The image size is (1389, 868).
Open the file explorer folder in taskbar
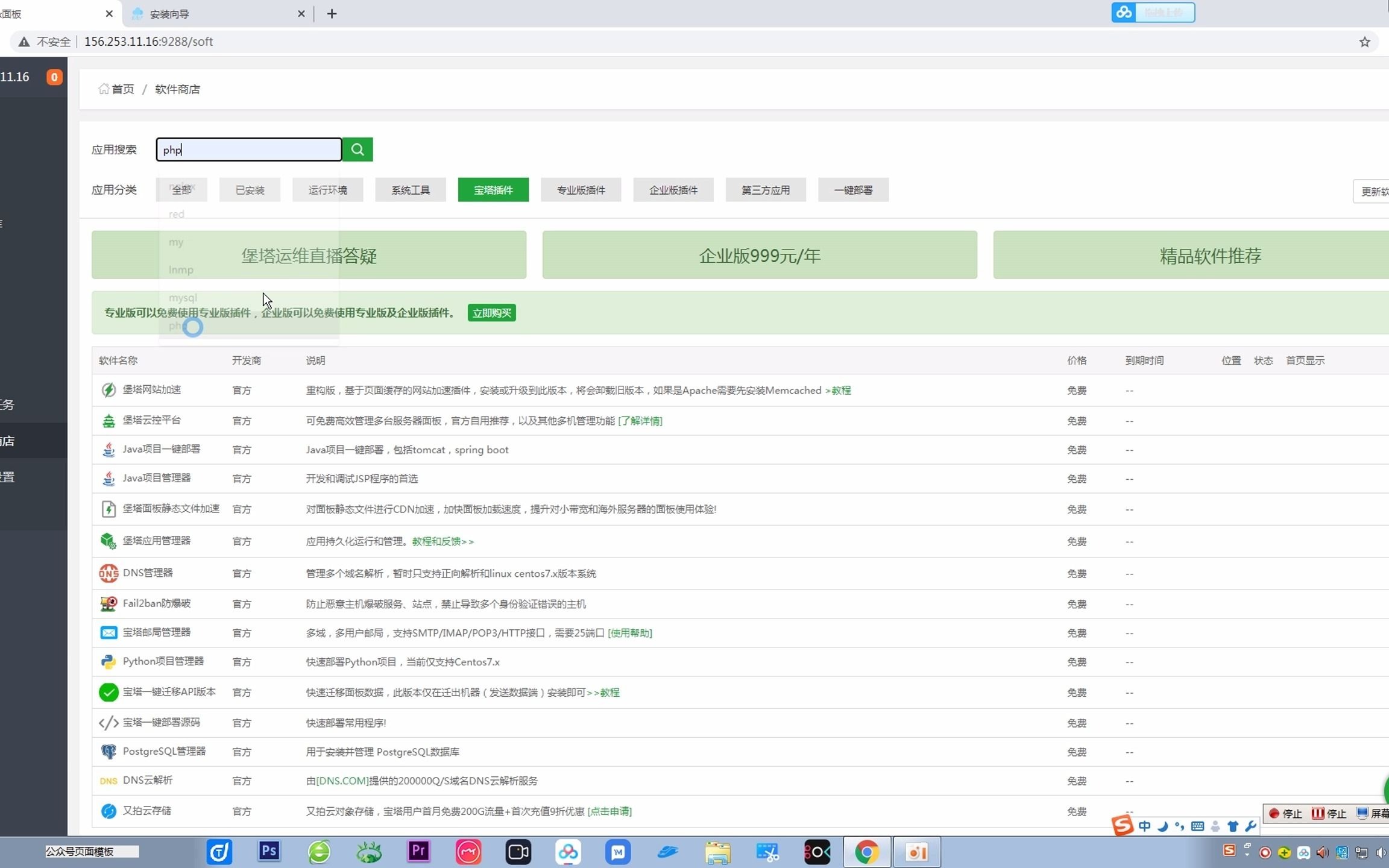click(717, 852)
